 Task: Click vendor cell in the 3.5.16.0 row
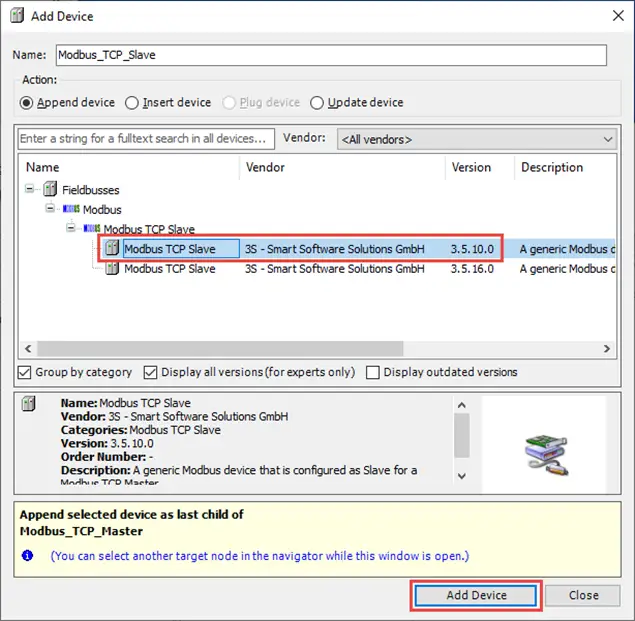(335, 269)
